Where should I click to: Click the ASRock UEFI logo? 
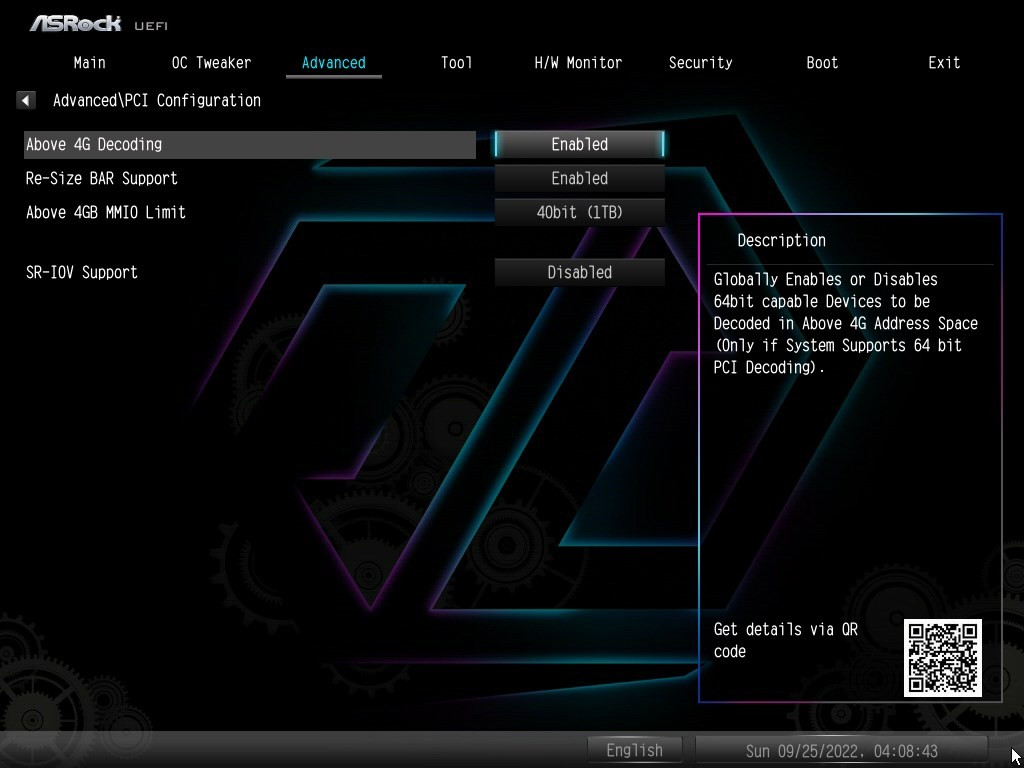pyautogui.click(x=98, y=23)
